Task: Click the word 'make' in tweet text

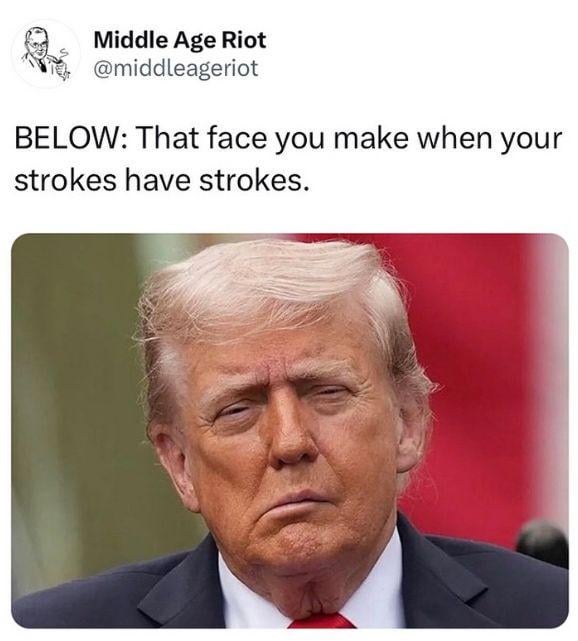Action: click(370, 139)
